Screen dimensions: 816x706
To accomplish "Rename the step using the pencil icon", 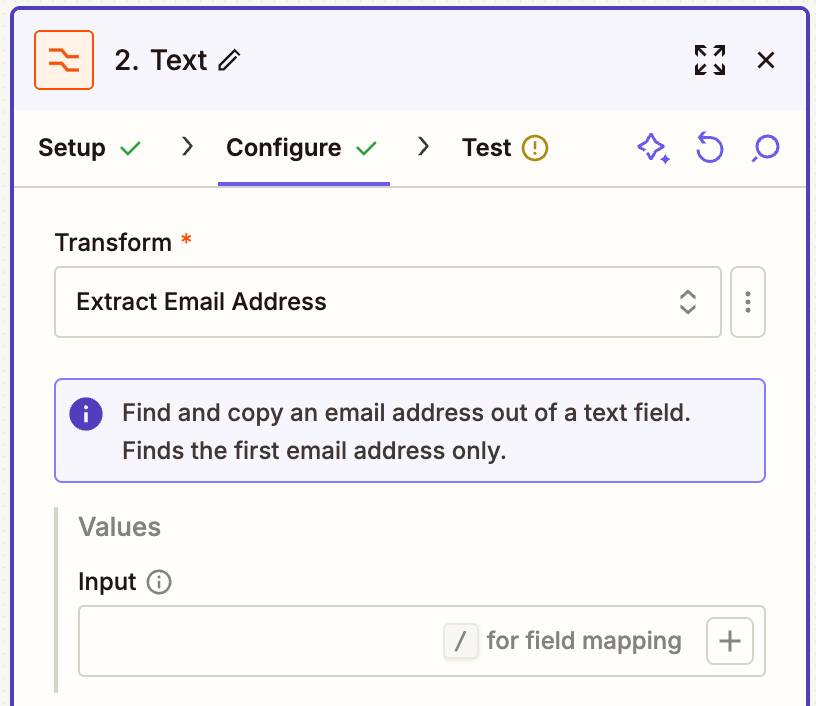I will click(x=229, y=60).
